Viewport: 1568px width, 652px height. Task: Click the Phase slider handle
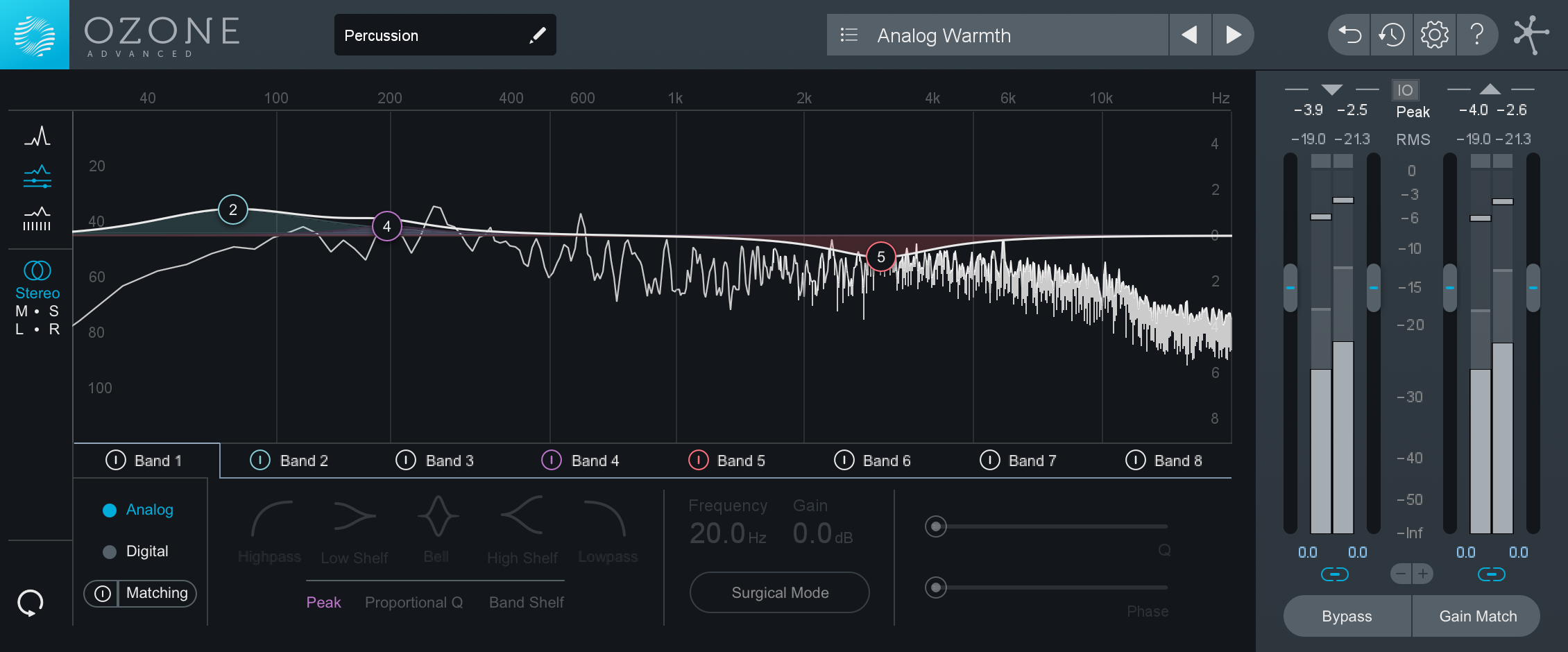pyautogui.click(x=936, y=587)
